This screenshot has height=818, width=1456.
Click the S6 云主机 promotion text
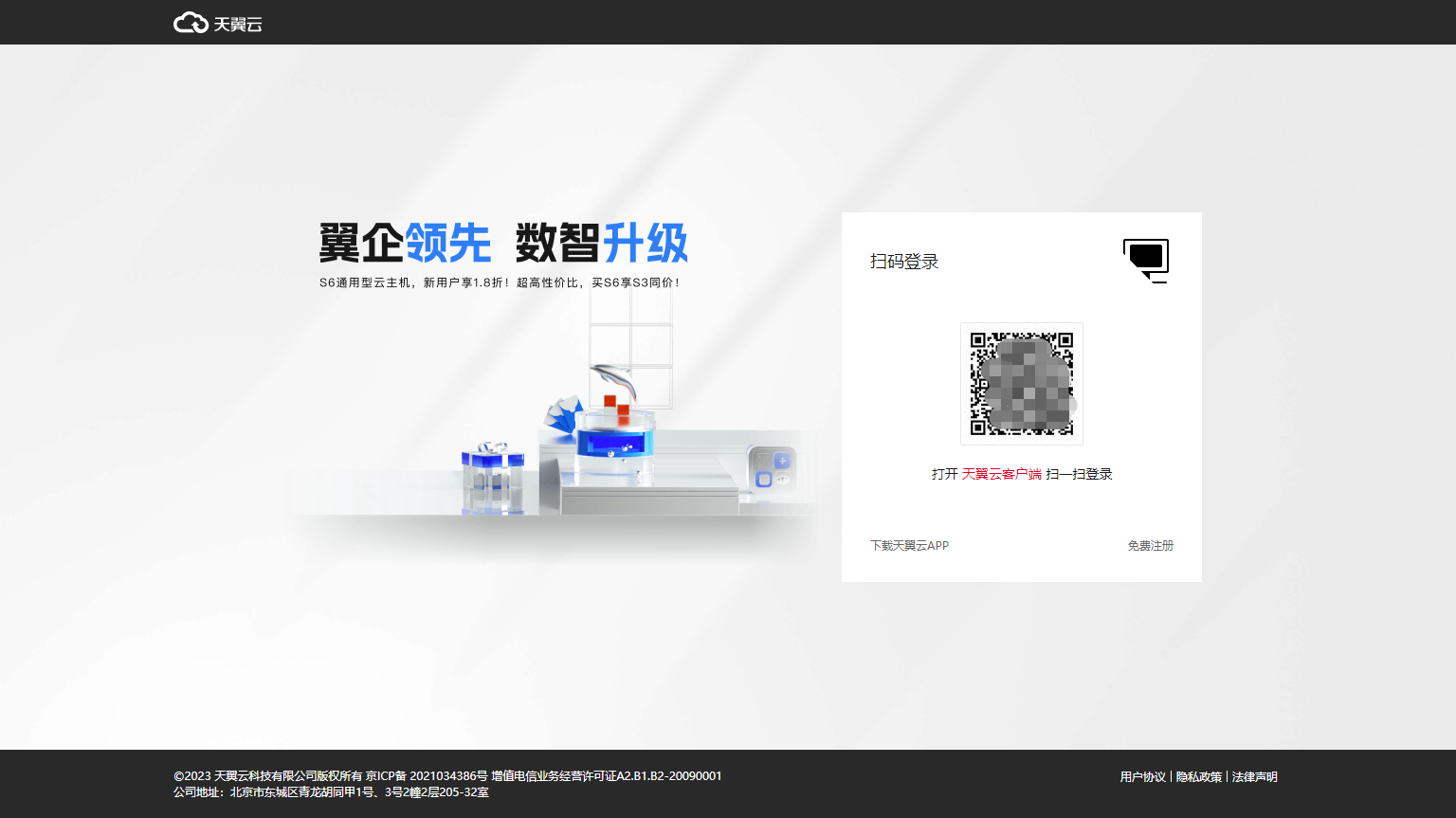pyautogui.click(x=502, y=282)
